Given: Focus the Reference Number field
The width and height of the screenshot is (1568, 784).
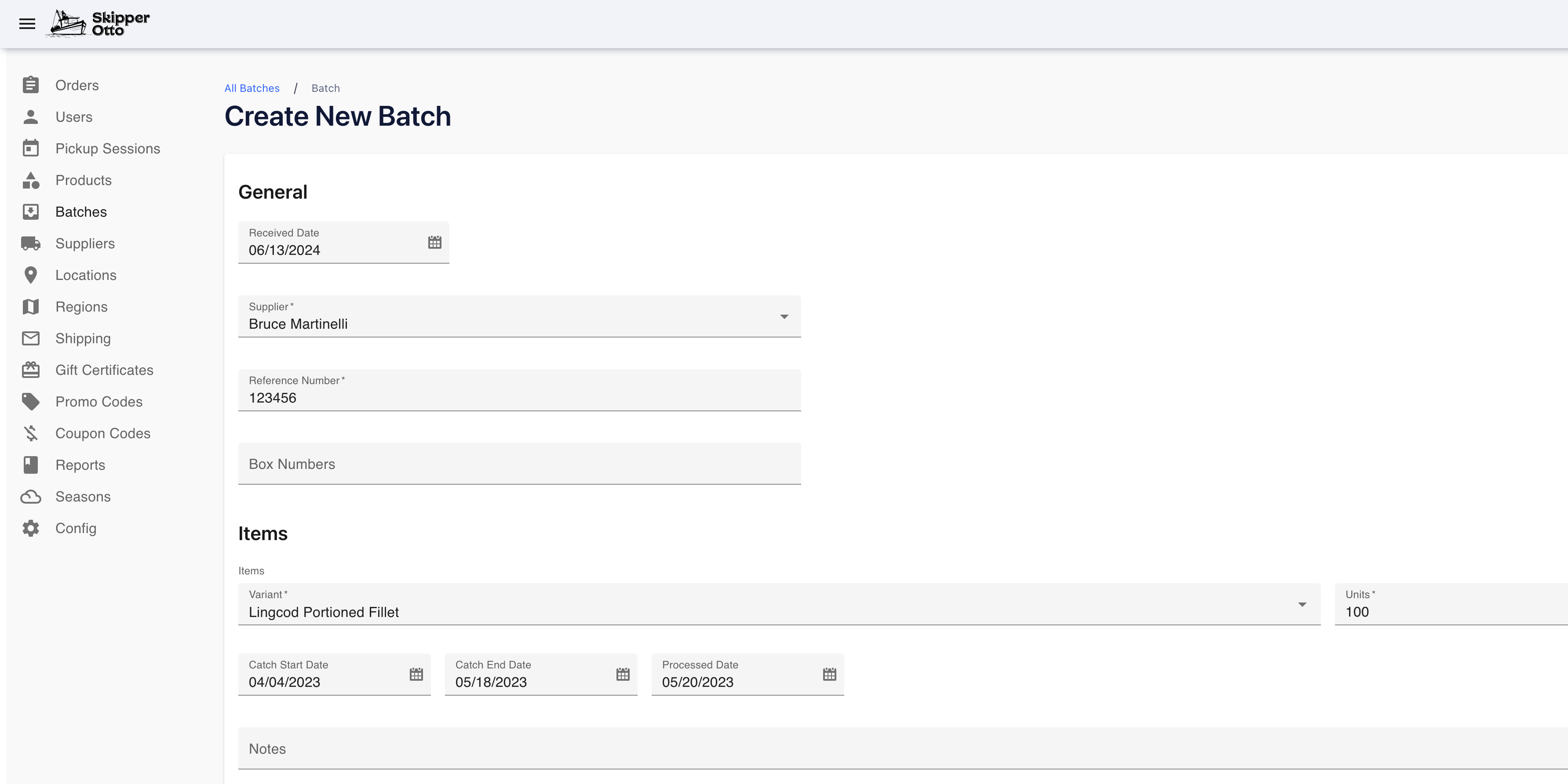Looking at the screenshot, I should (x=518, y=397).
